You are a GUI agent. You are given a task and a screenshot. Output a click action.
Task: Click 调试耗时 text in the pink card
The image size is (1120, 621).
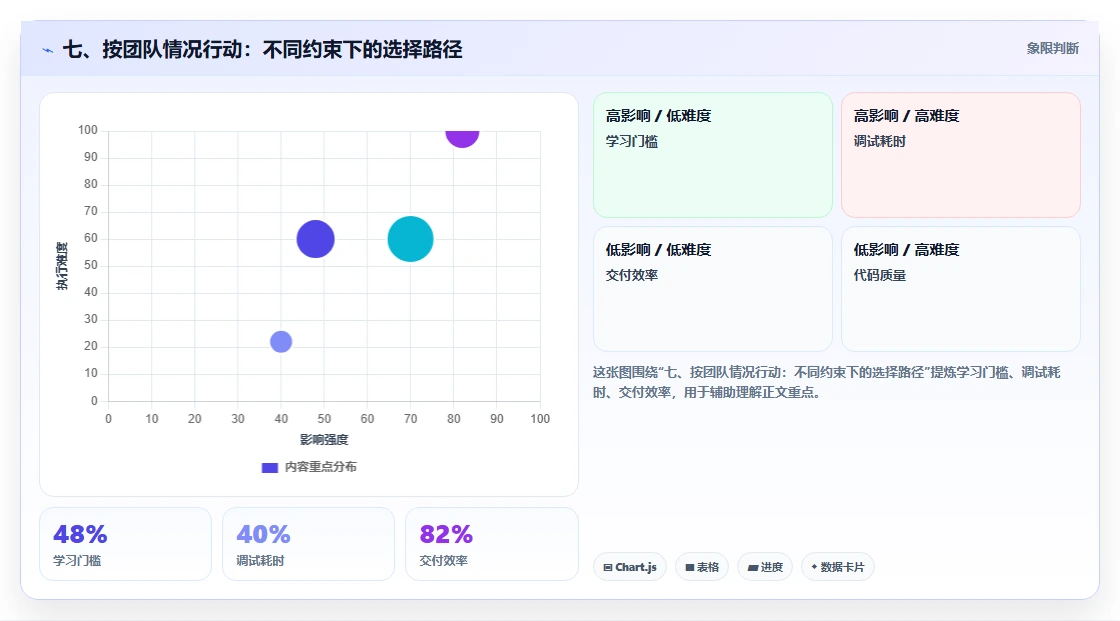pyautogui.click(x=879, y=141)
